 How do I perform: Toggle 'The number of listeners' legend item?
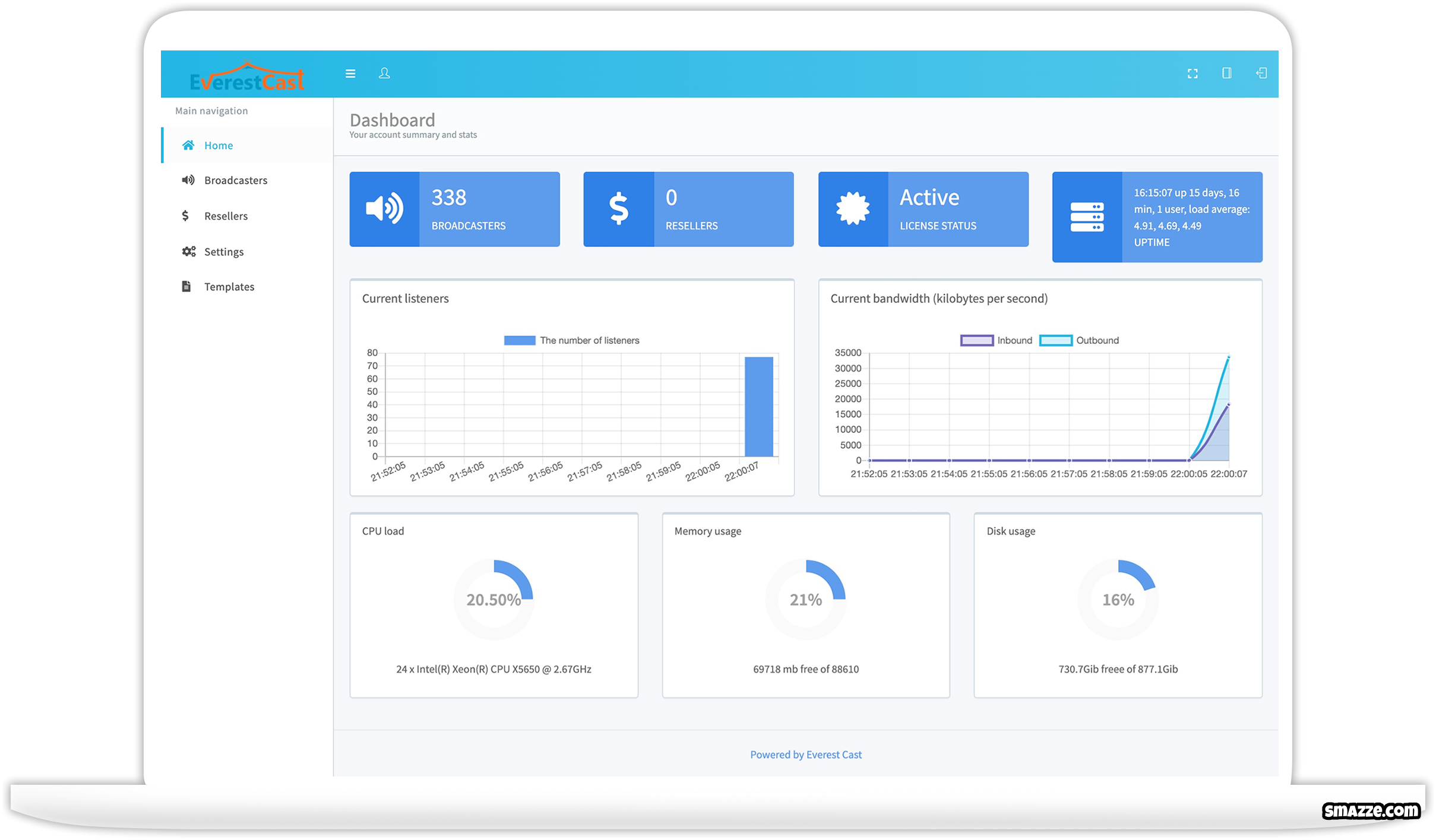tap(571, 340)
